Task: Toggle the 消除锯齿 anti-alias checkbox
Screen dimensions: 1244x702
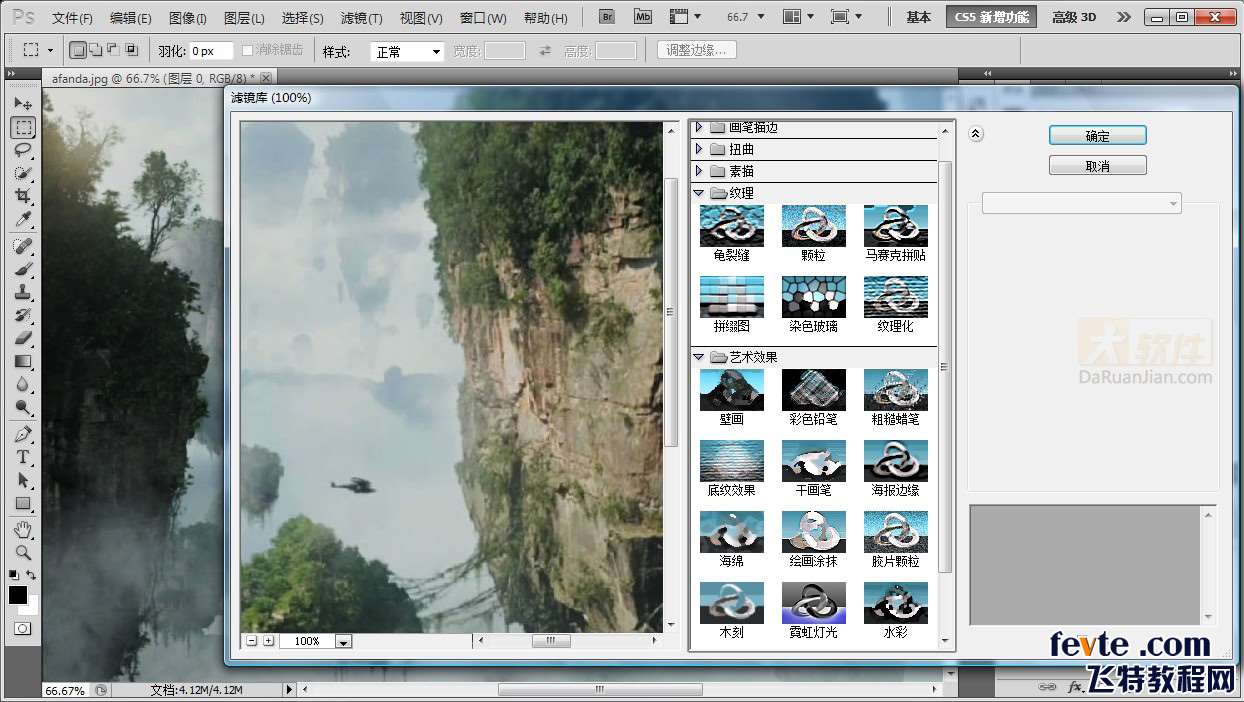Action: 248,50
